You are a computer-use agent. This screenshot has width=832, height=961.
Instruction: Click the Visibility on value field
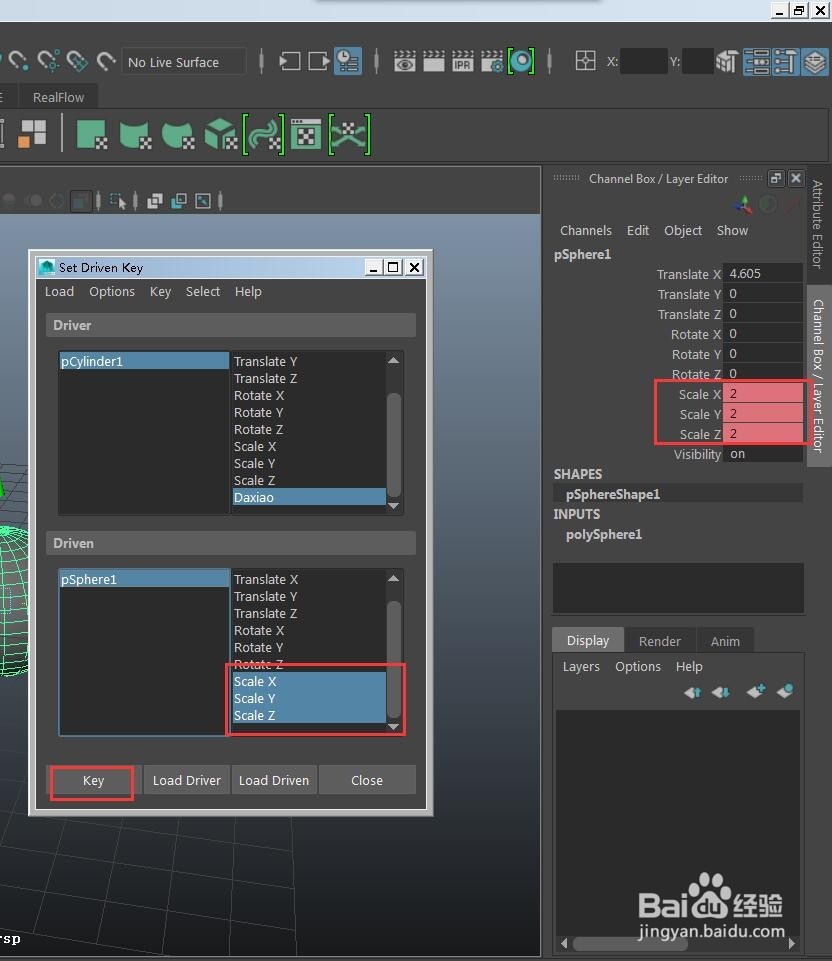click(763, 454)
